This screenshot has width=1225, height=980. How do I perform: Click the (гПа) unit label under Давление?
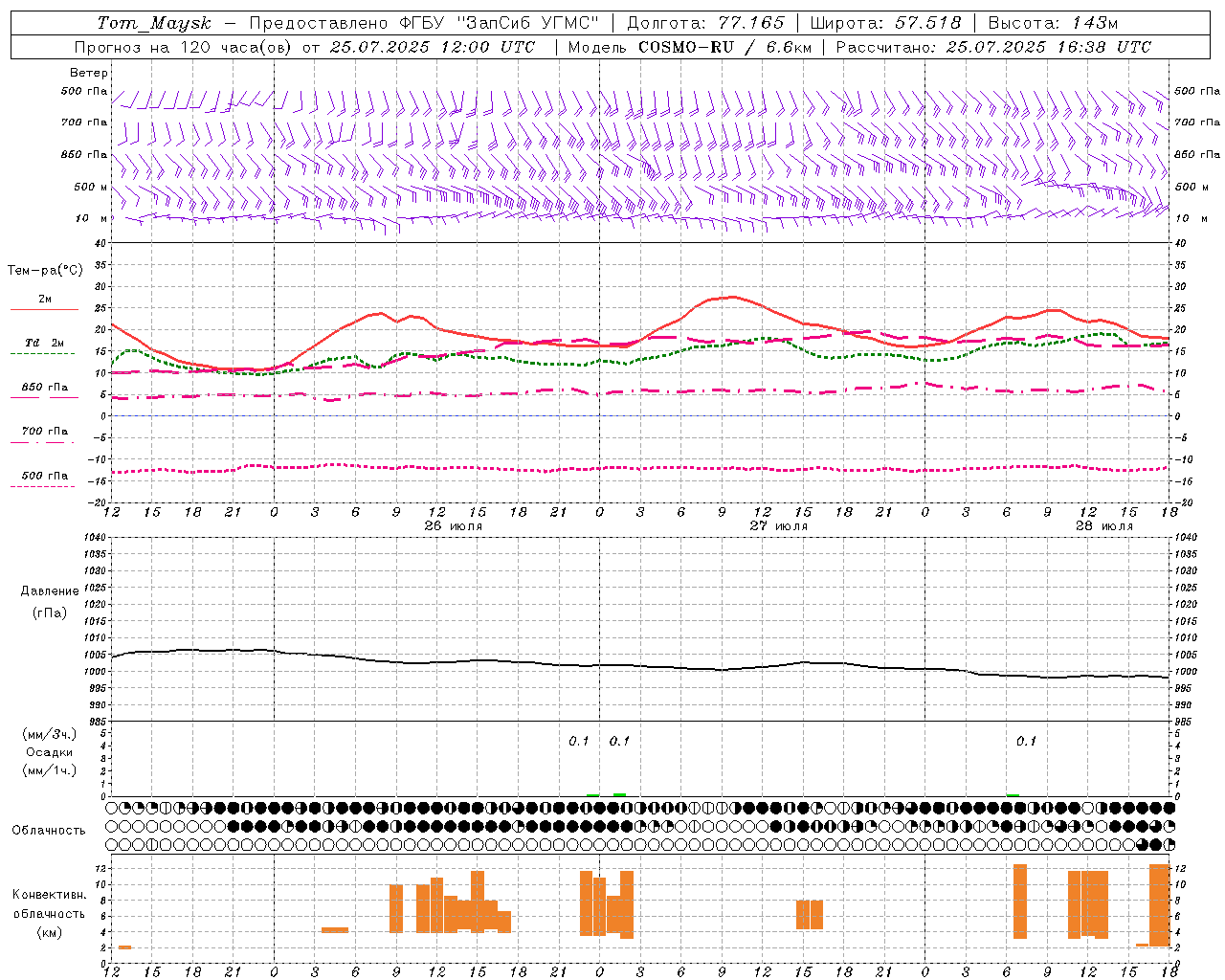50,613
